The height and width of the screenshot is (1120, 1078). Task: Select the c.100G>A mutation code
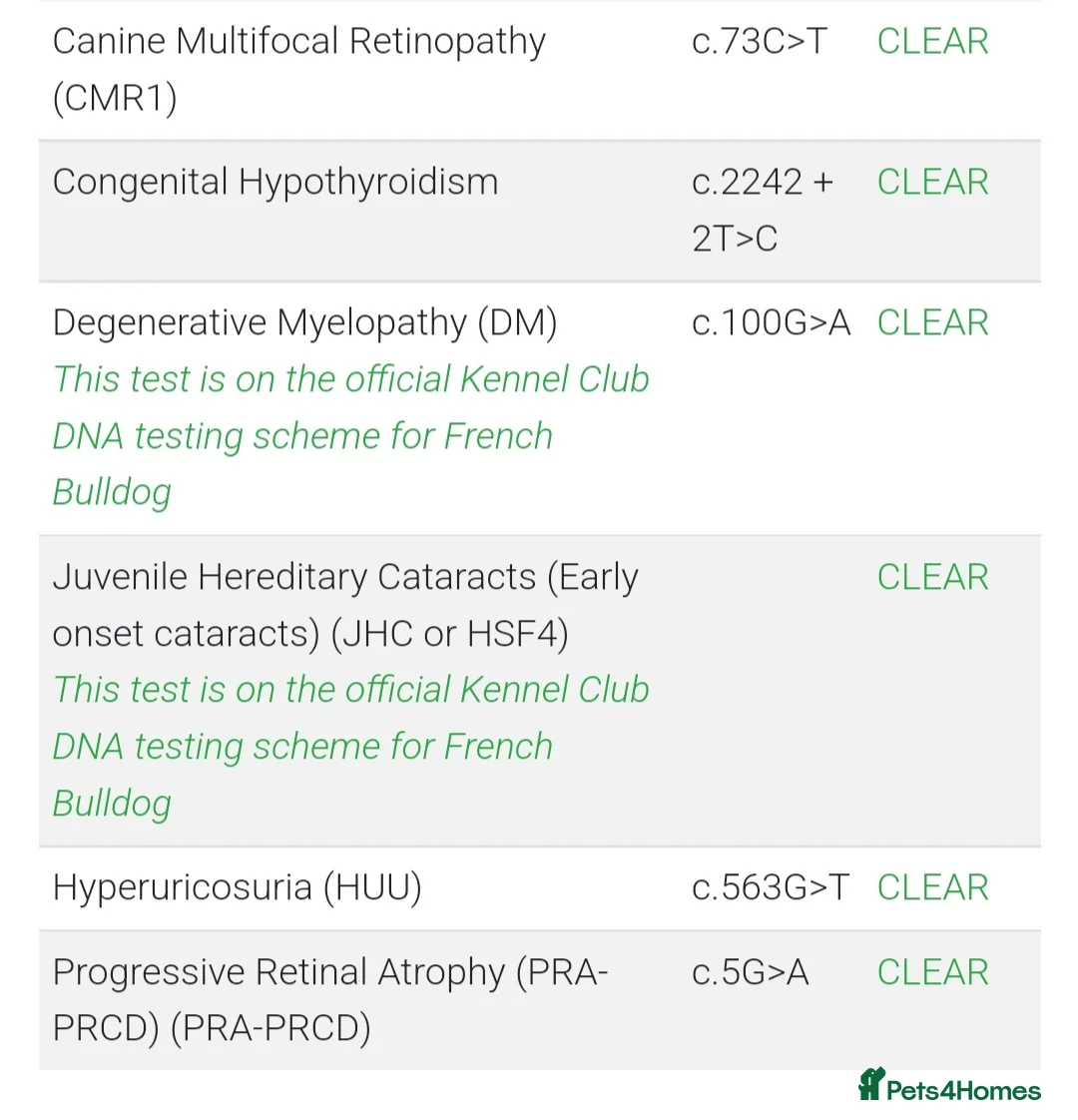coord(771,322)
